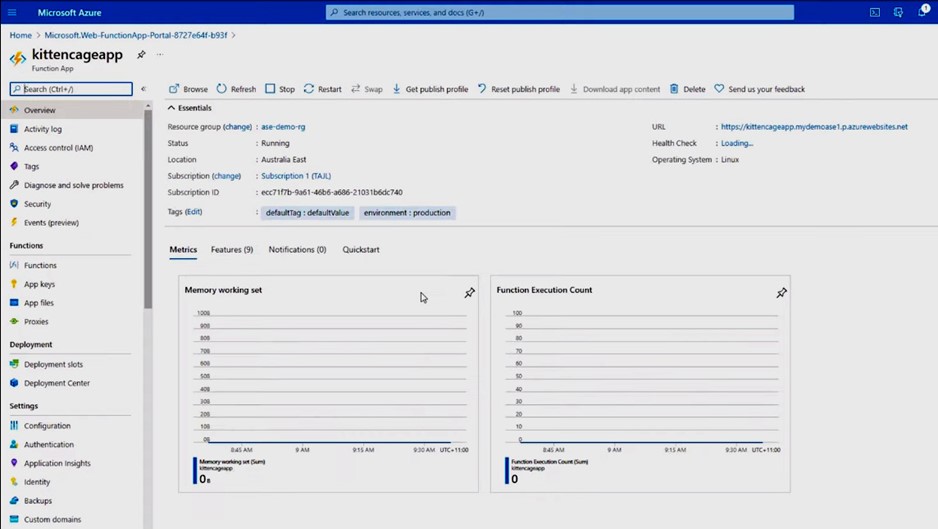The width and height of the screenshot is (938, 529).
Task: Click the left menu scrollbar
Action: click(x=148, y=209)
